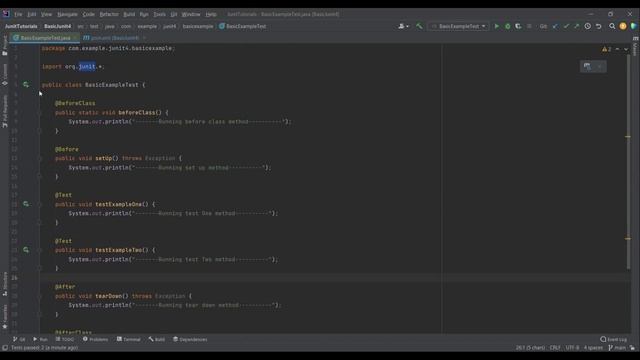Click run gutter icon beside testExampleOne

click(26, 204)
